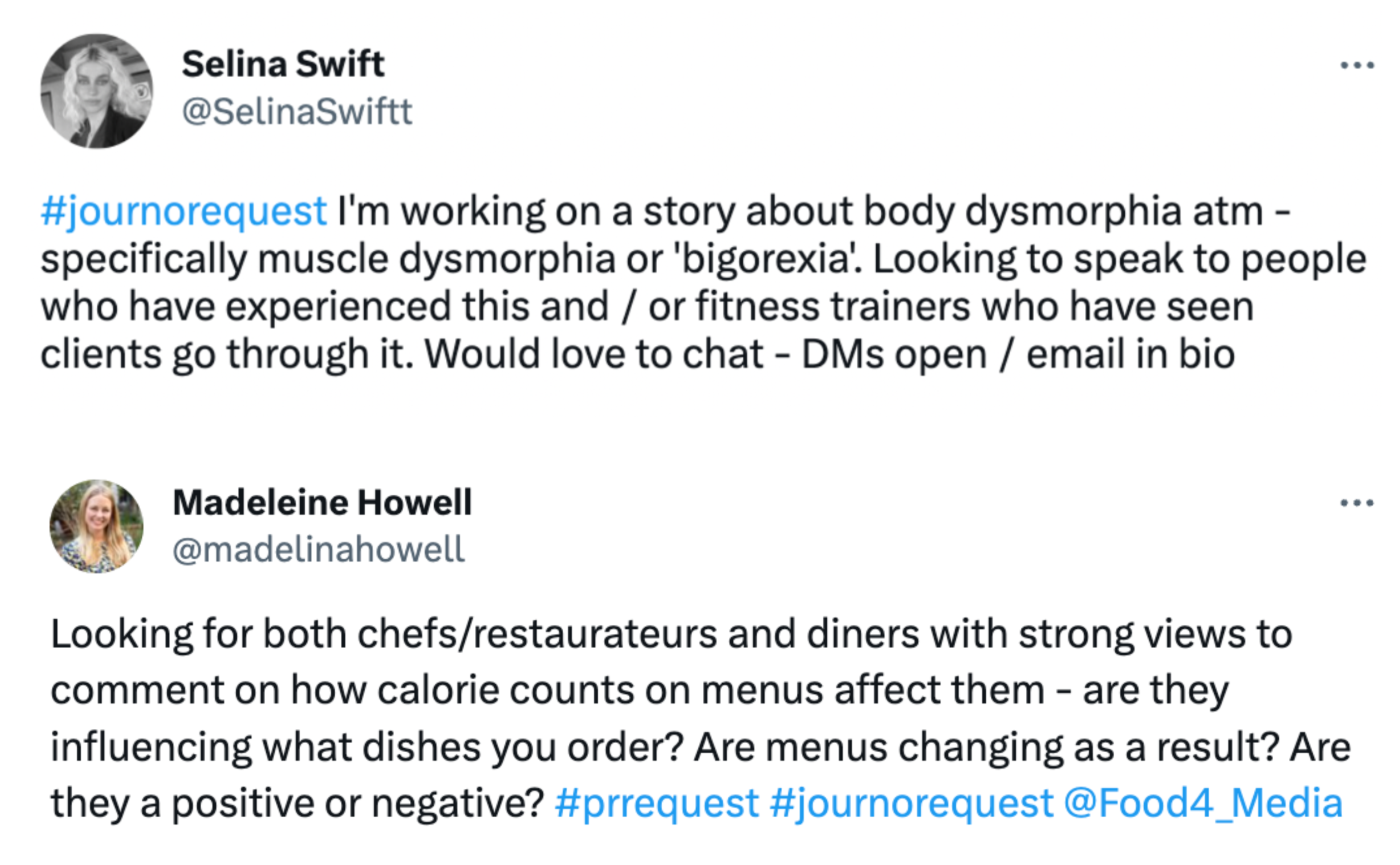Open more options on Madeleine Howell's tweet

point(1357,503)
